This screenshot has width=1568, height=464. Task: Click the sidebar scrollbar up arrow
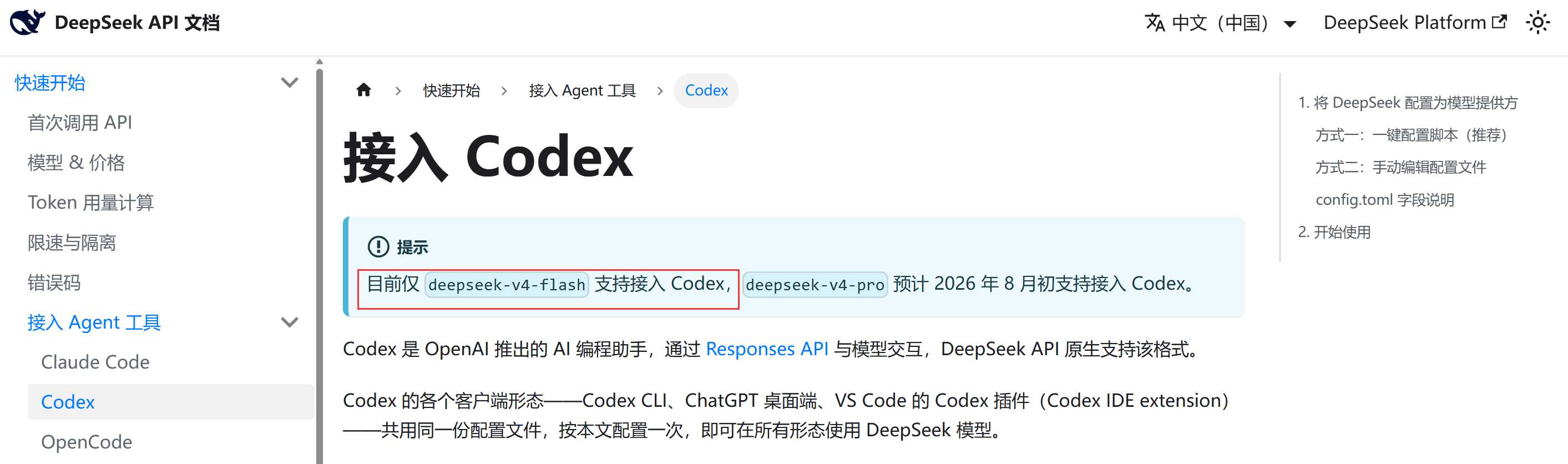tap(320, 62)
